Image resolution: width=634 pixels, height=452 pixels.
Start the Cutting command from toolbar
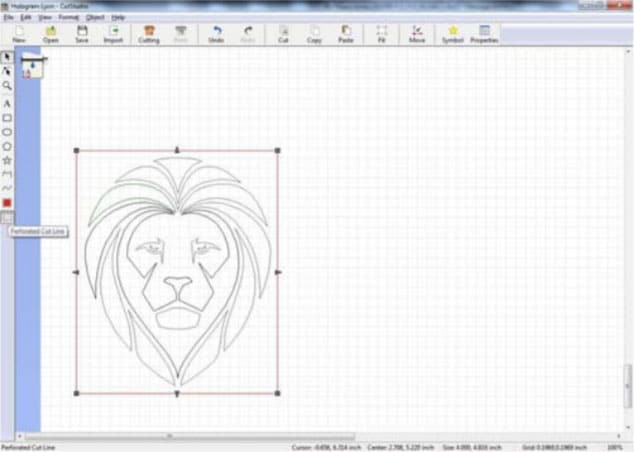(x=149, y=34)
